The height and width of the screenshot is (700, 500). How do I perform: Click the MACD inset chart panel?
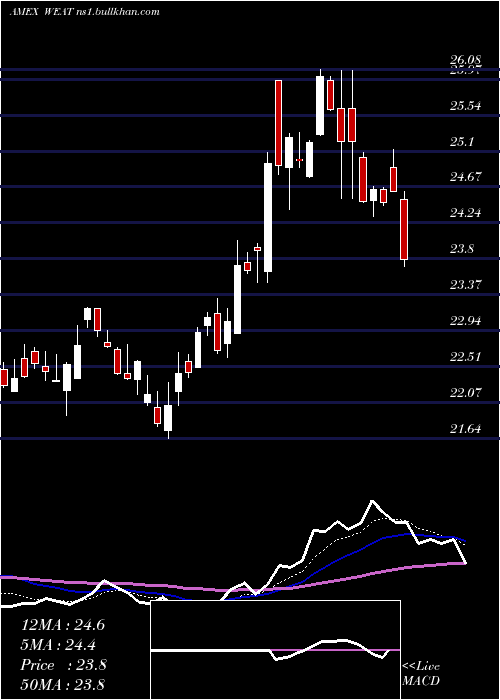pyautogui.click(x=275, y=650)
